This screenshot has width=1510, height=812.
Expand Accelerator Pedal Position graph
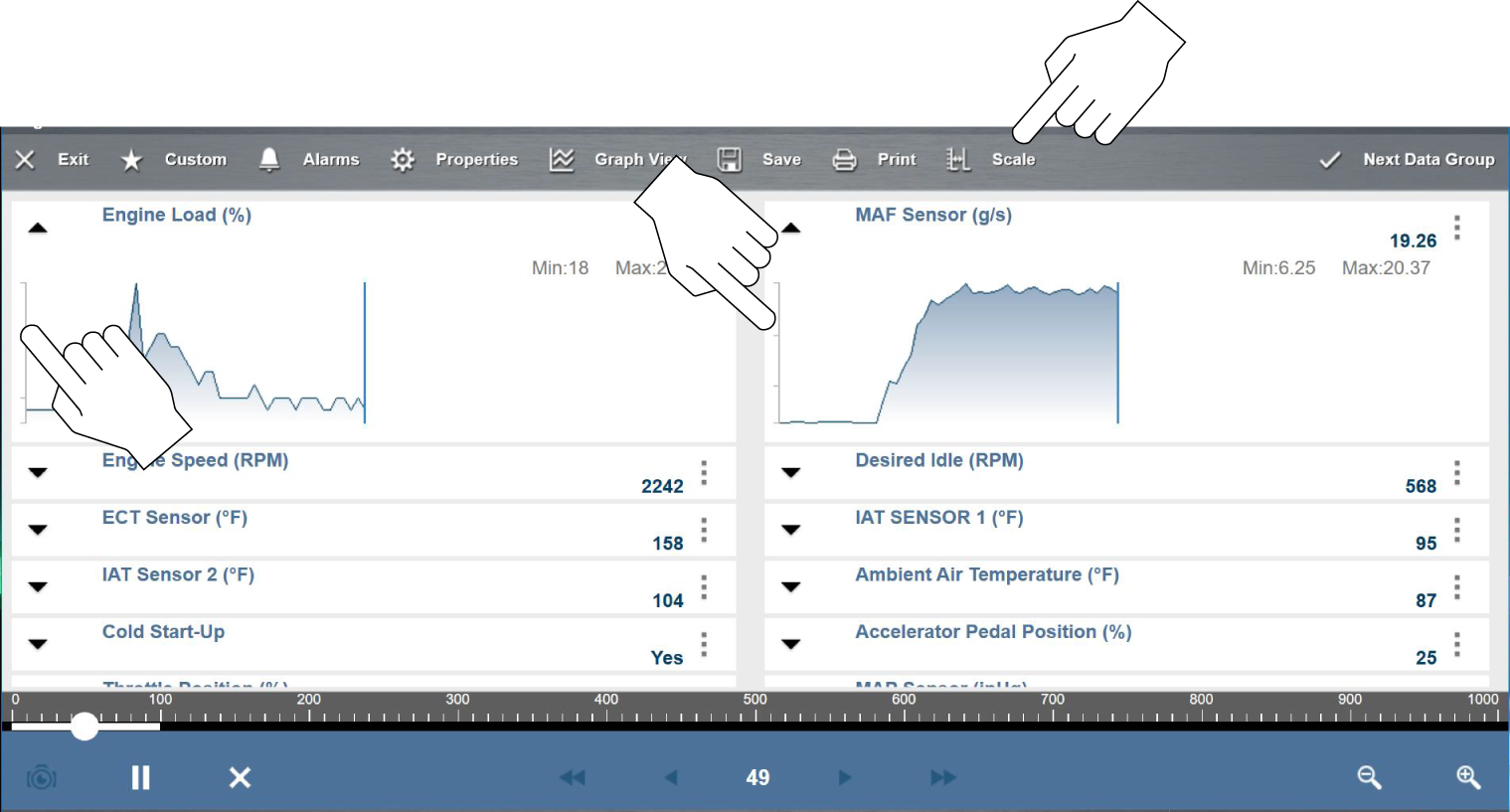pyautogui.click(x=791, y=644)
